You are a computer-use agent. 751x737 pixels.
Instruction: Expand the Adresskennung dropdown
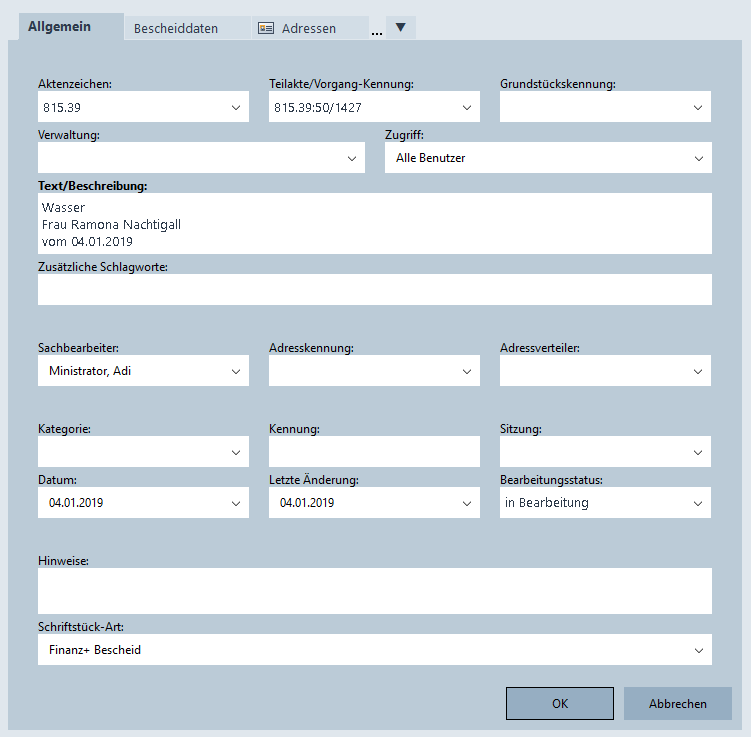(x=467, y=372)
